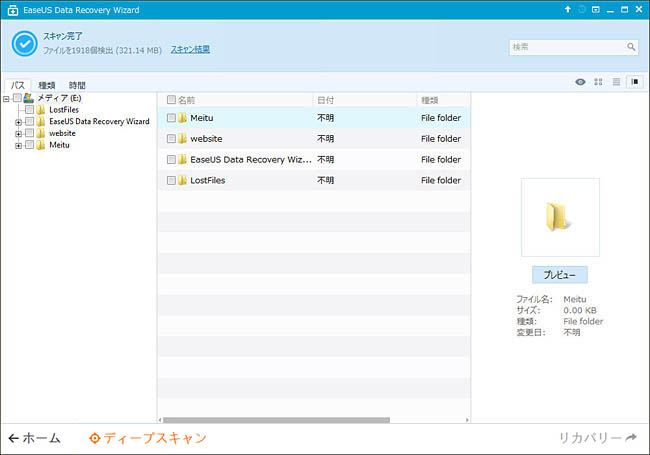Click the deep scan target icon
The image size is (650, 455).
point(95,438)
